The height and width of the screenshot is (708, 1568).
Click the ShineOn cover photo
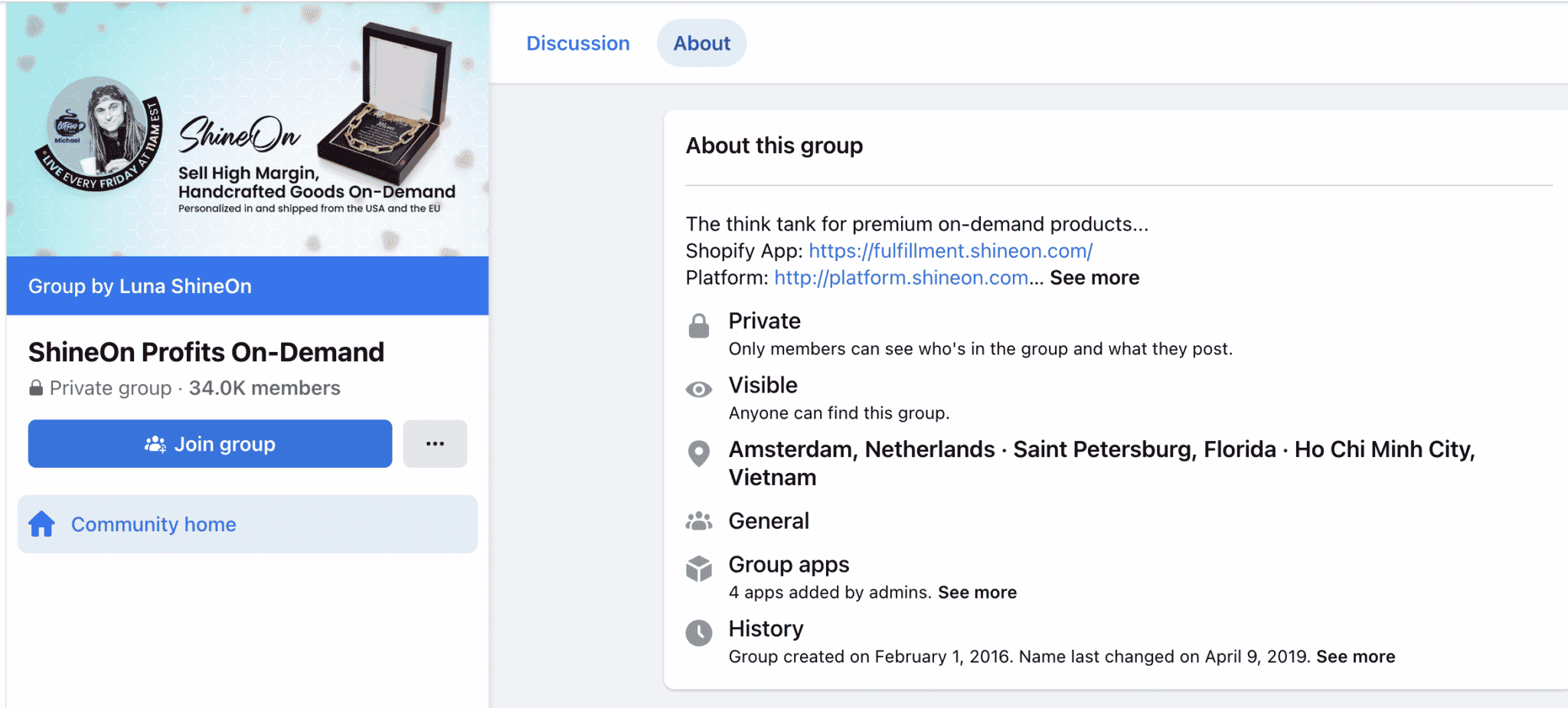[247, 129]
